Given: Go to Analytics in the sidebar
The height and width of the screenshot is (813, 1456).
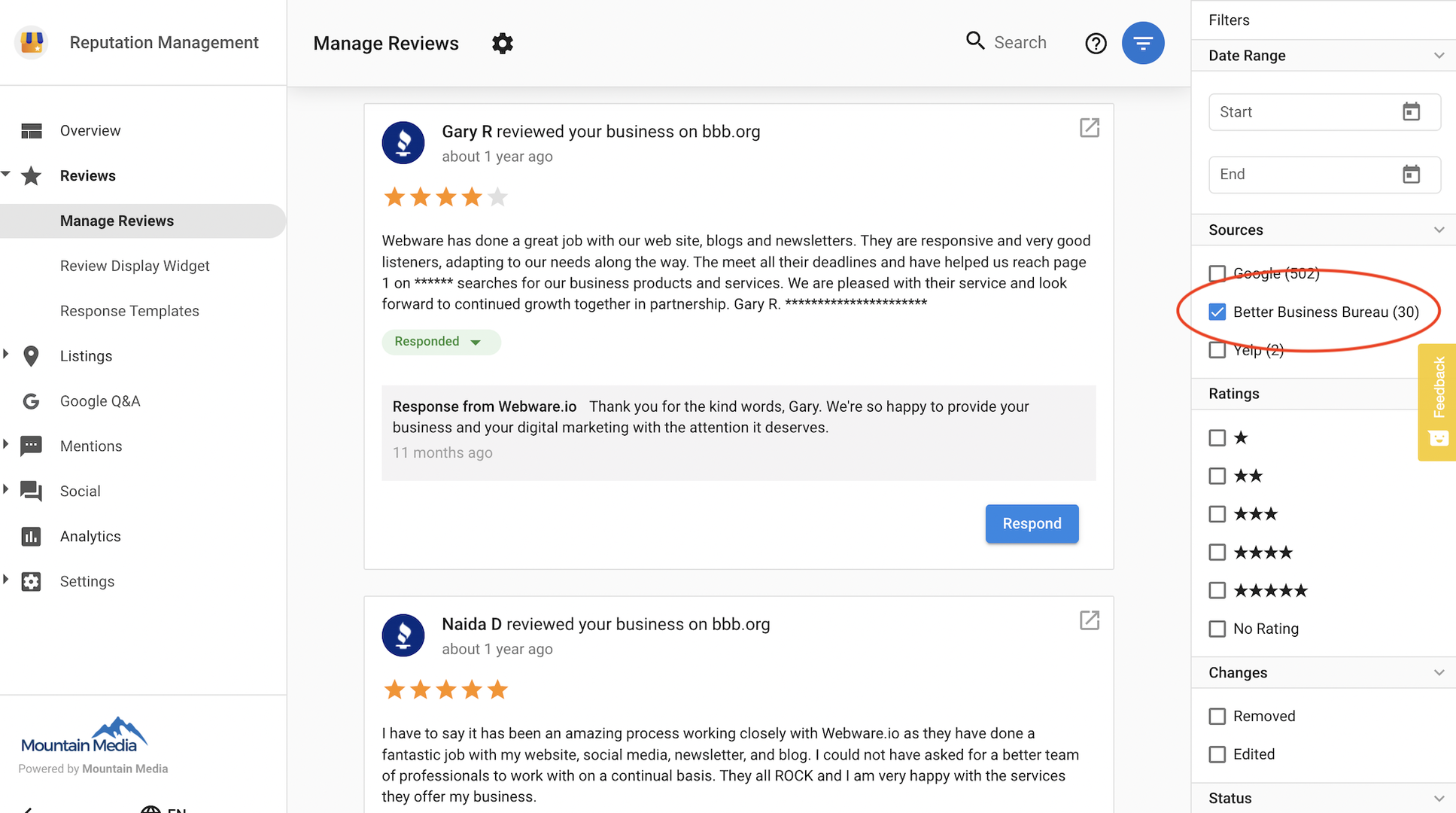Looking at the screenshot, I should (90, 537).
